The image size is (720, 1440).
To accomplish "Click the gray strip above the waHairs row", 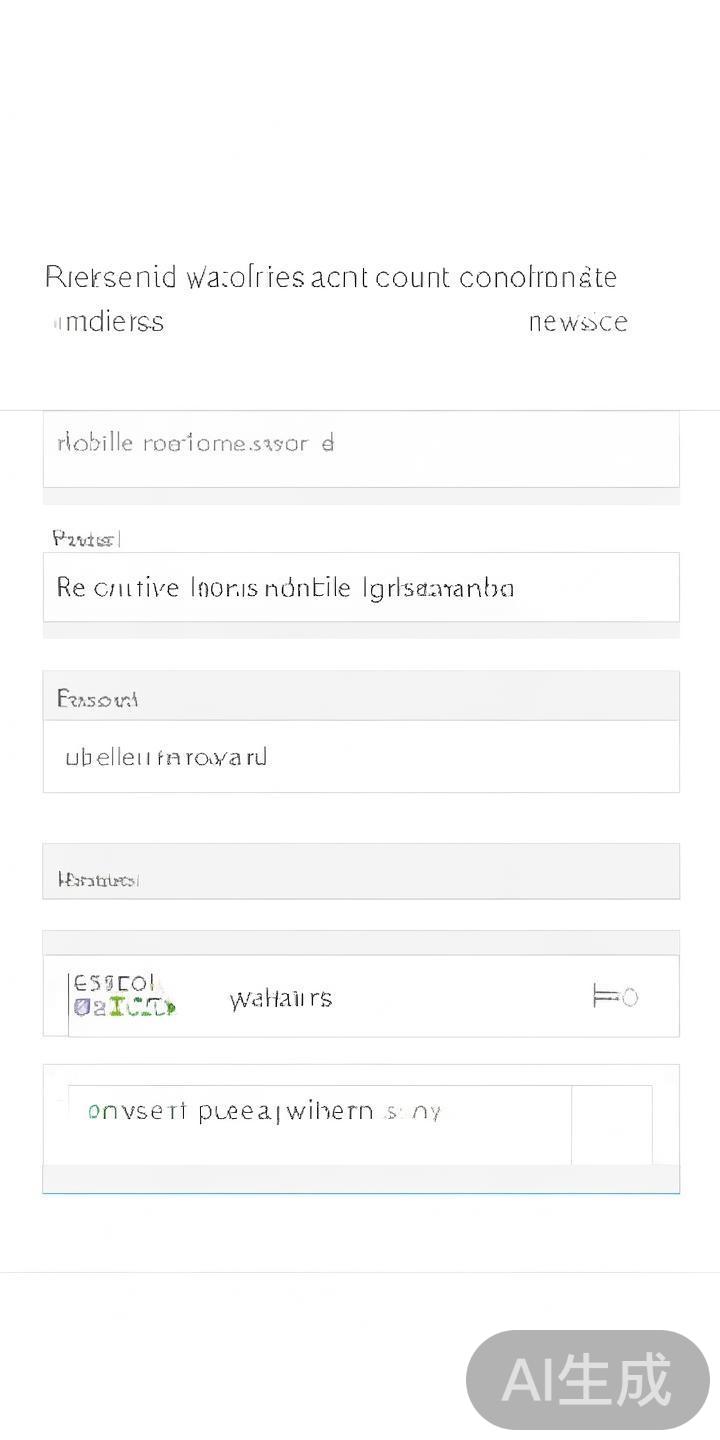I will click(x=360, y=943).
